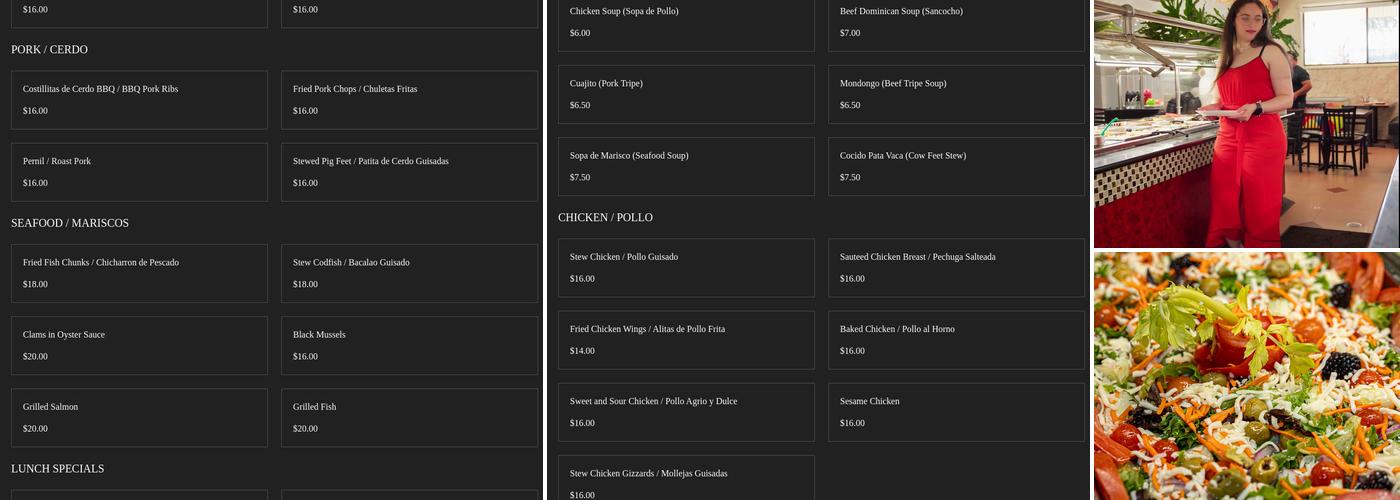Image resolution: width=1400 pixels, height=500 pixels.
Task: Choose Sauteed Chicken Breast / Pechuga Salteada
Action: coord(956,267)
